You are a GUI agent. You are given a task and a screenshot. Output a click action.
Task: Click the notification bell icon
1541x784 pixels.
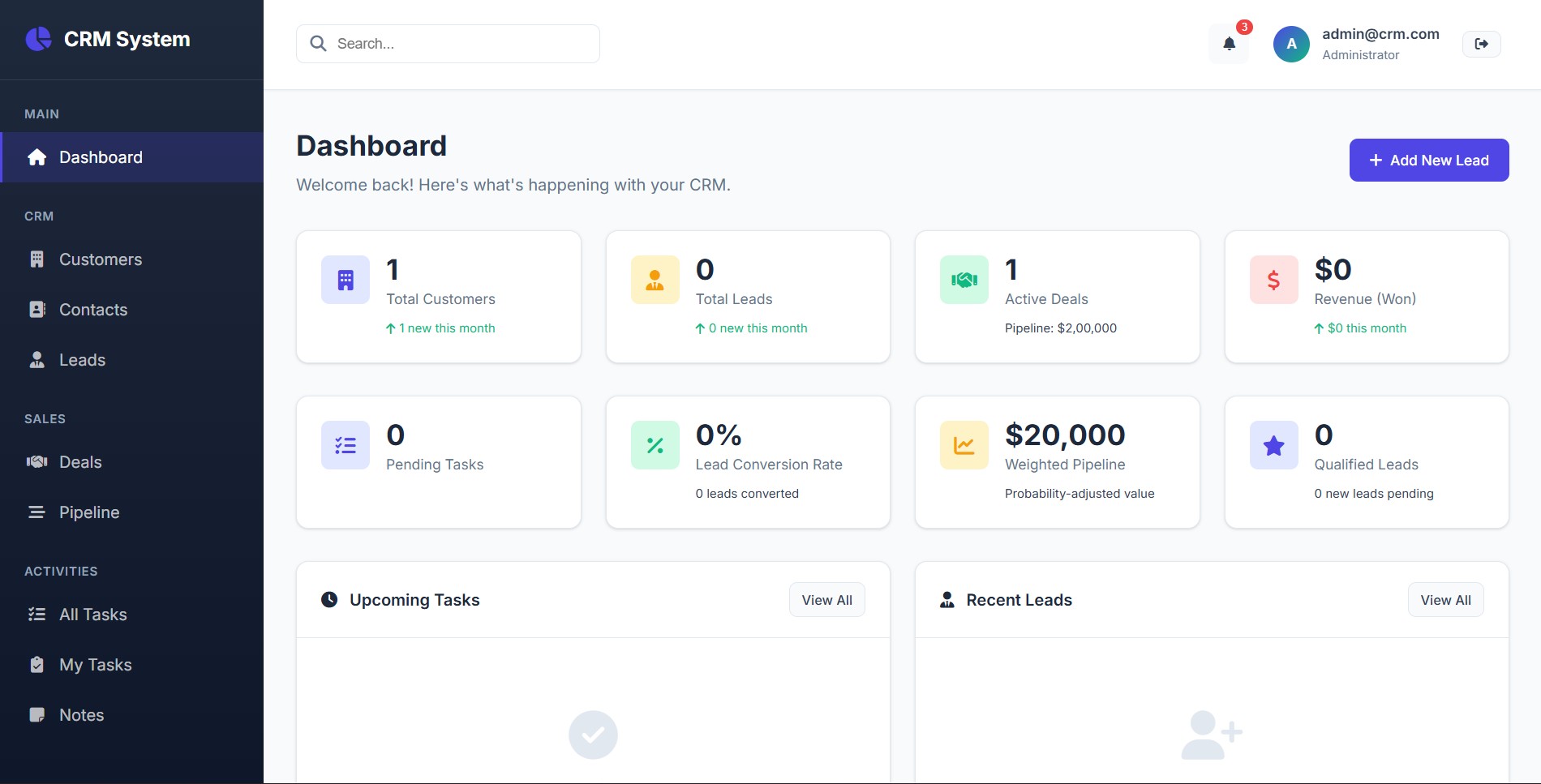[1229, 44]
